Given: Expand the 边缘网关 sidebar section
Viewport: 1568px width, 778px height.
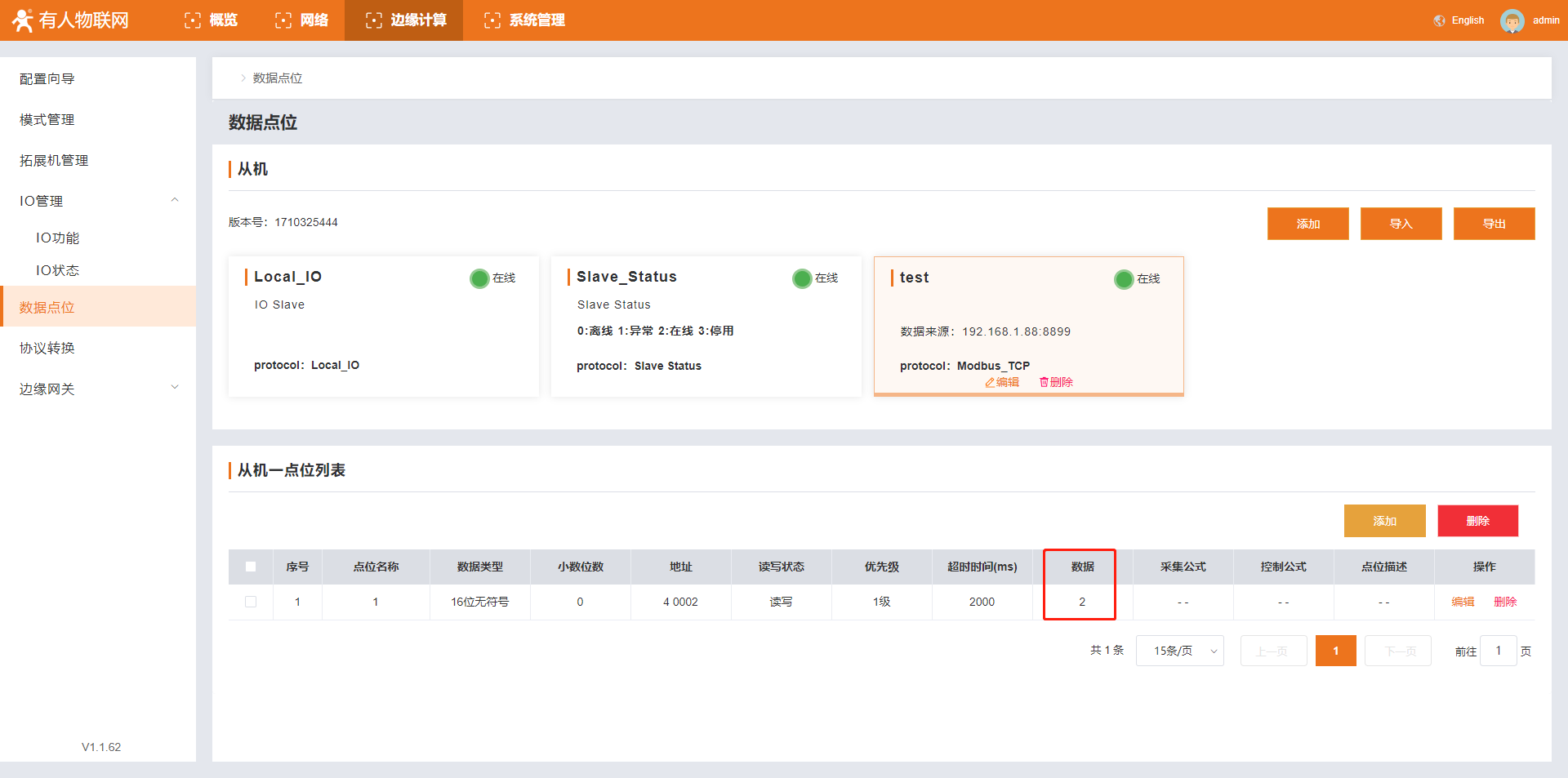Looking at the screenshot, I should [x=174, y=388].
